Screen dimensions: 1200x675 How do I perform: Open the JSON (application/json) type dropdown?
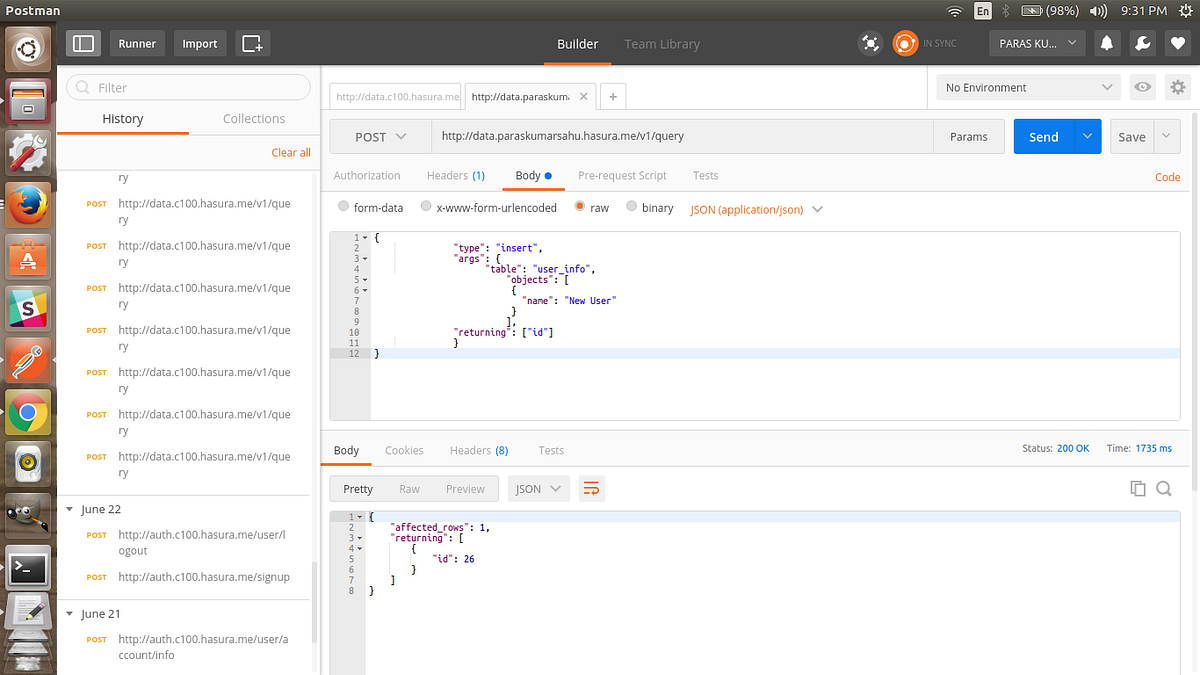click(x=756, y=207)
